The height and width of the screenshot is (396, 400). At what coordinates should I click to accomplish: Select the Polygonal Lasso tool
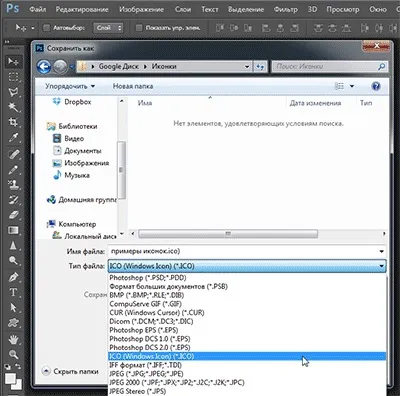(13, 92)
